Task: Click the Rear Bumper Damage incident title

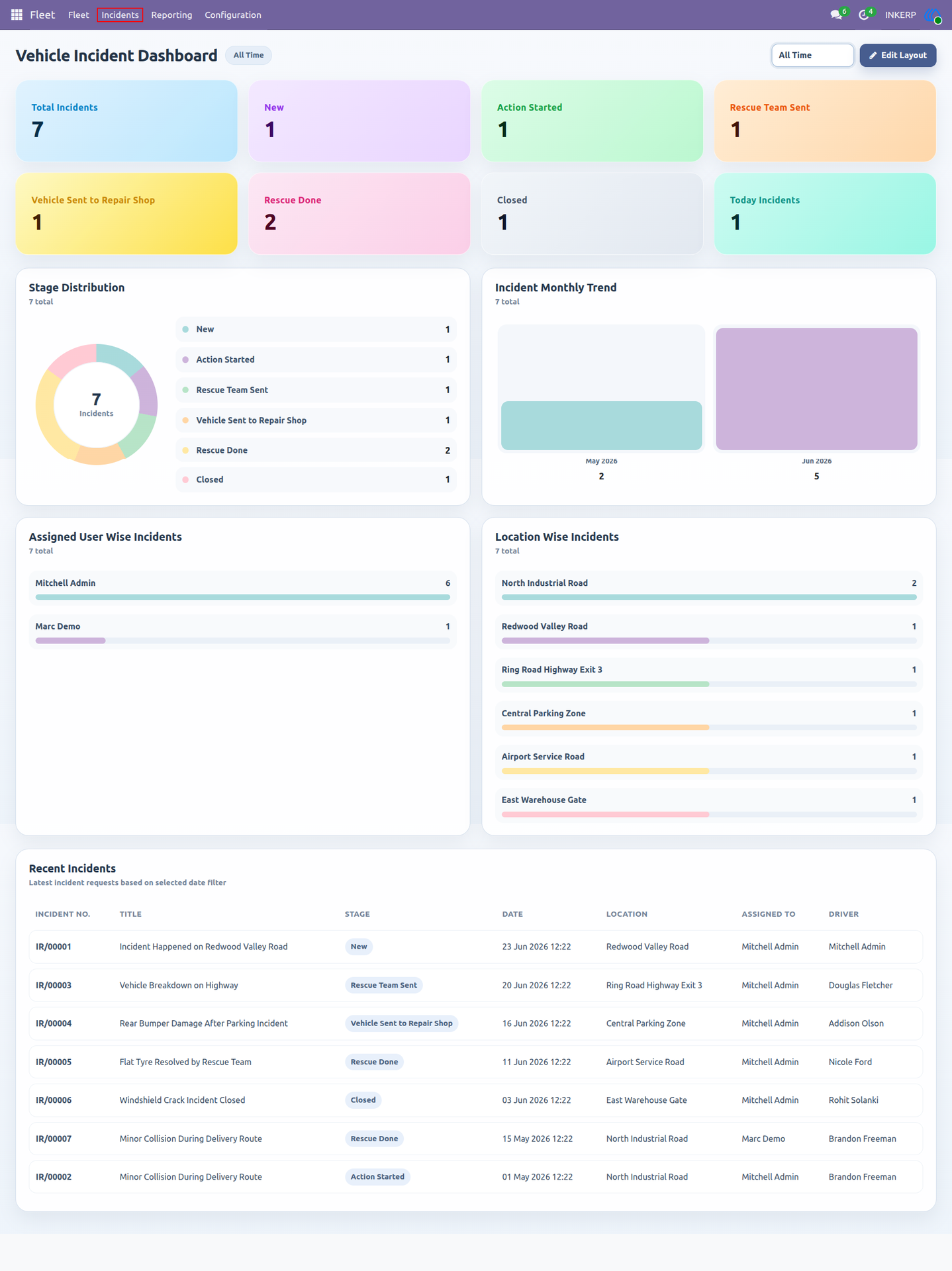Action: (204, 1023)
